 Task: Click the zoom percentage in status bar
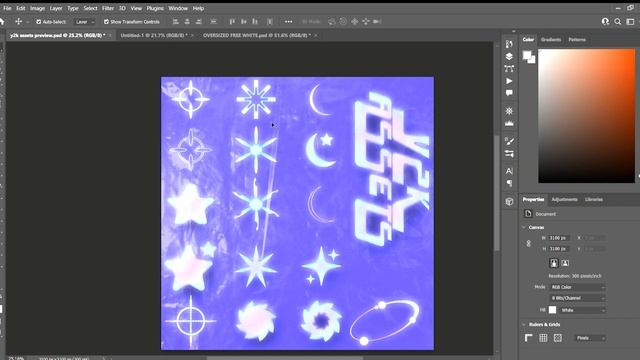(16, 358)
